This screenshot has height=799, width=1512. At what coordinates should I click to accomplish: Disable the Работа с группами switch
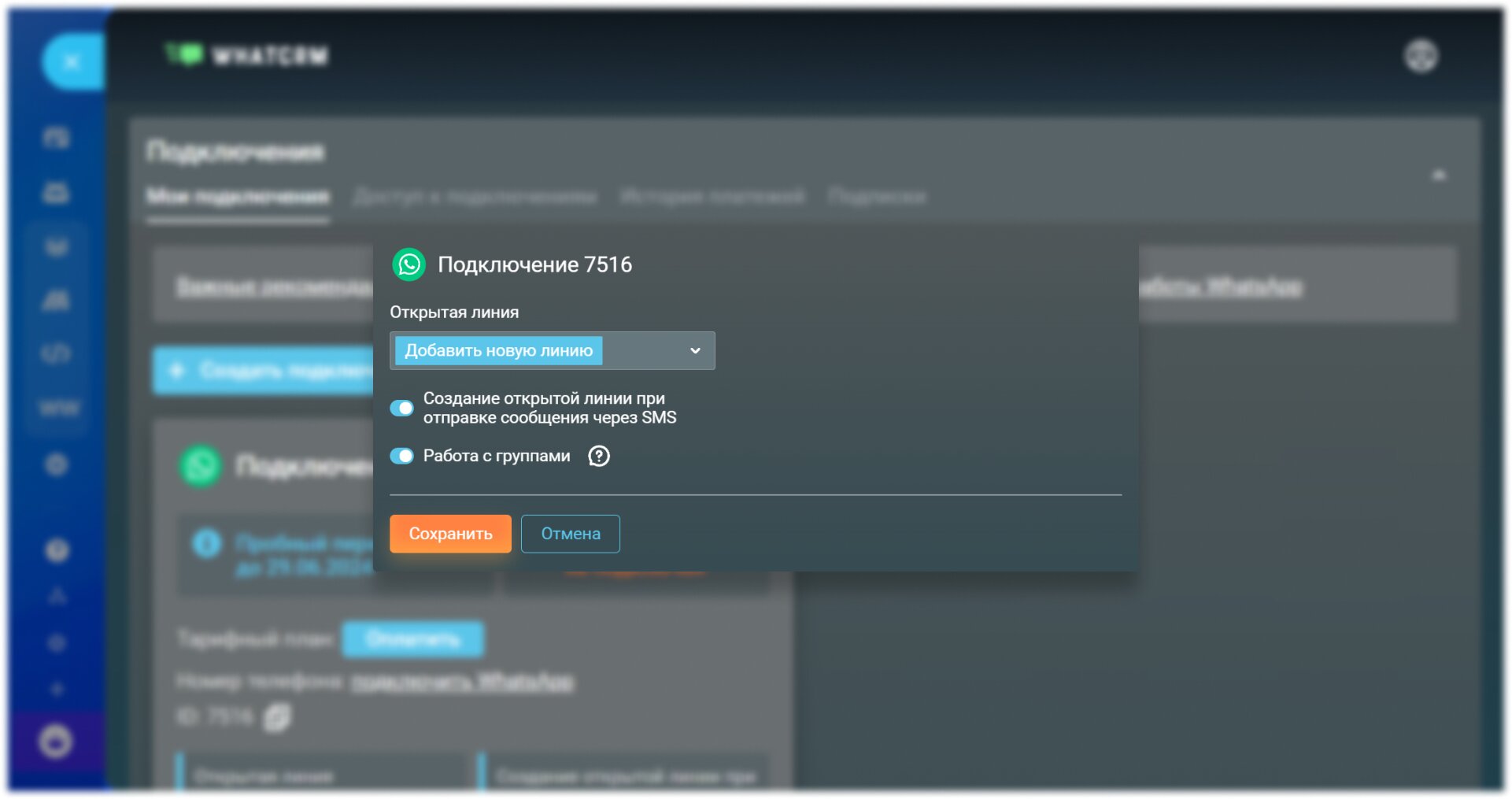[x=402, y=456]
